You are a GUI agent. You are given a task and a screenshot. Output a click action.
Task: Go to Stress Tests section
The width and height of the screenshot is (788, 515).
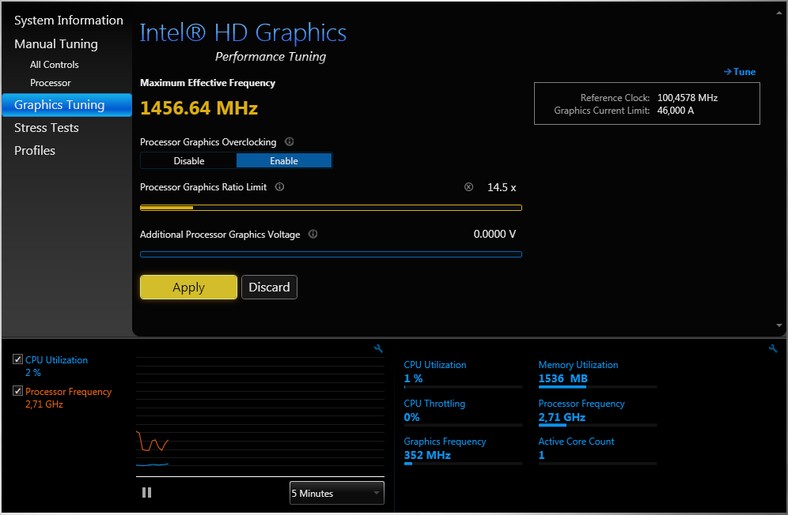tap(46, 128)
